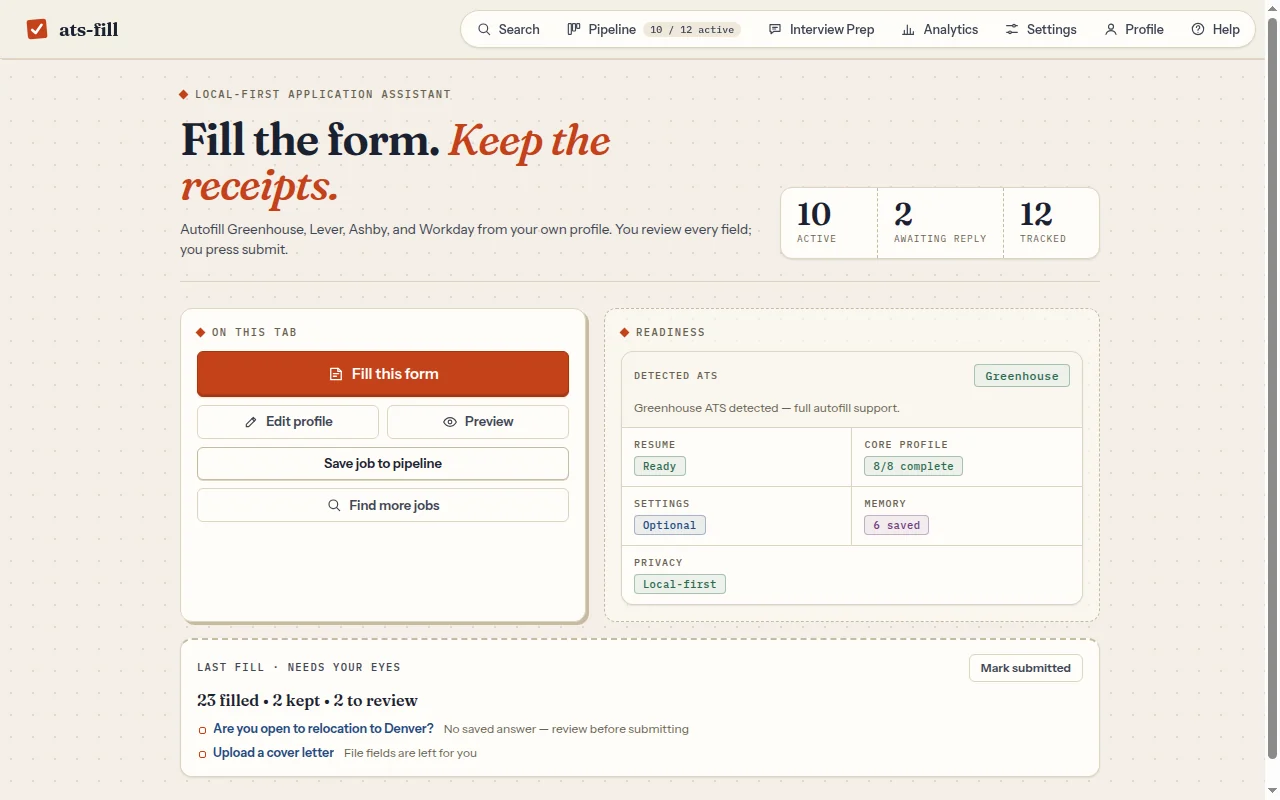
Task: Click the ats-fill red checkmark logo
Action: [x=37, y=29]
